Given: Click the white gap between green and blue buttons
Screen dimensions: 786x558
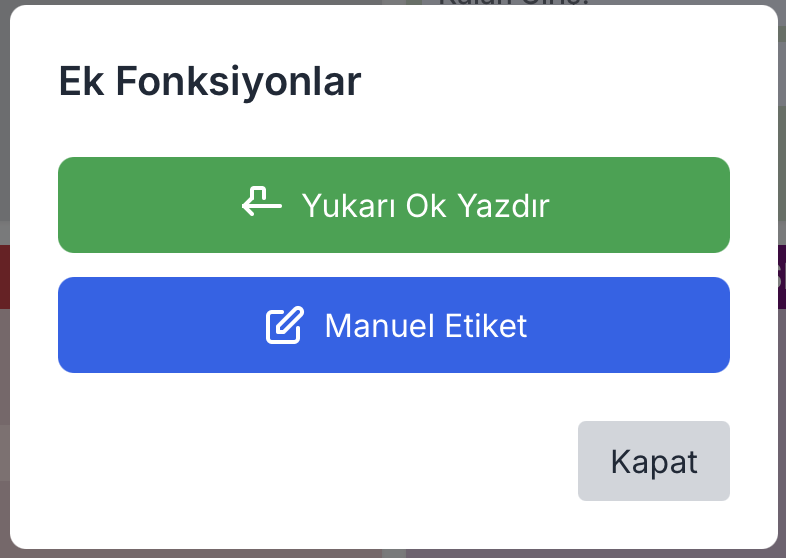Looking at the screenshot, I should coord(394,265).
